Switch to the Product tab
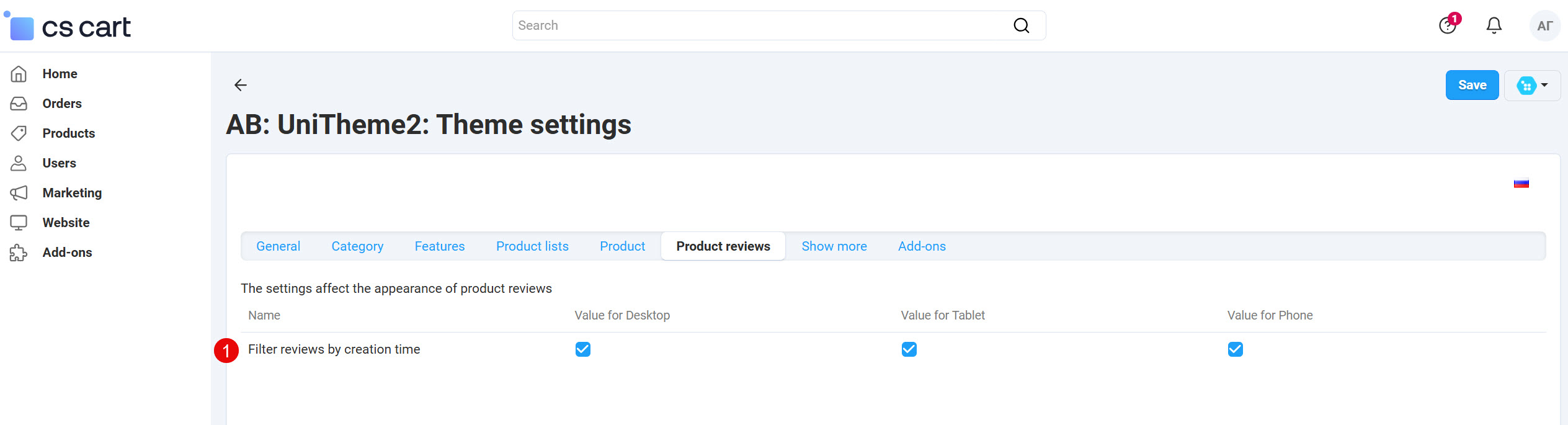The height and width of the screenshot is (425, 1568). [622, 246]
